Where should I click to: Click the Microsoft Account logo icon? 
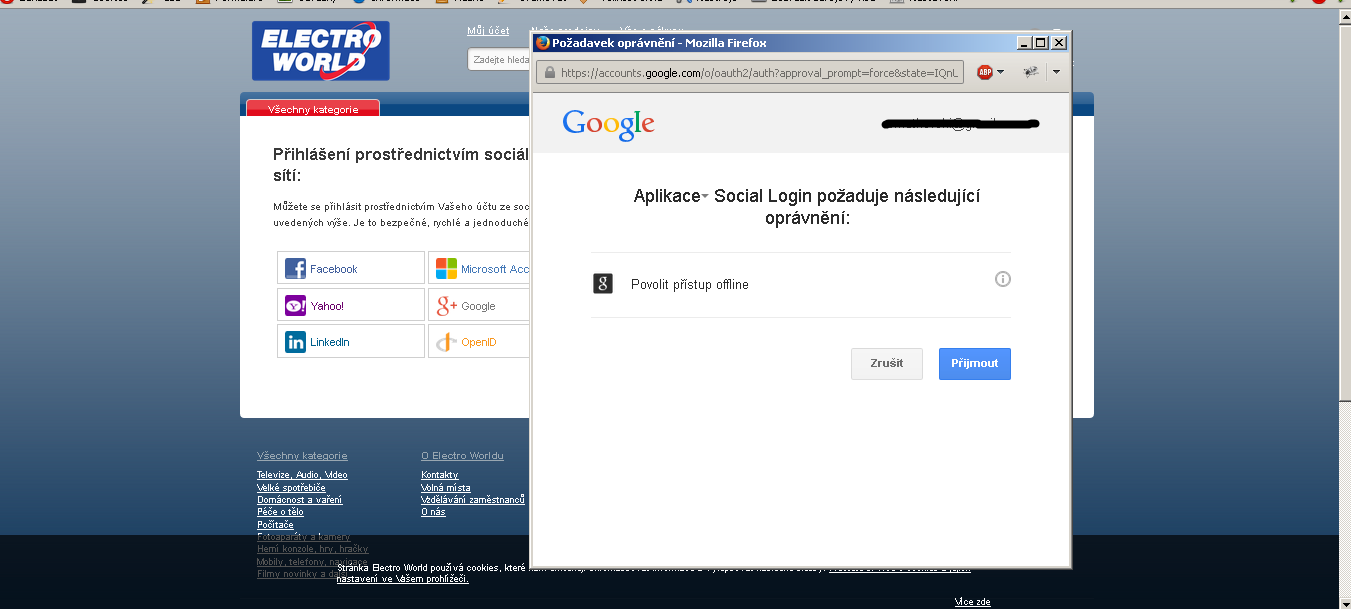[x=446, y=269]
